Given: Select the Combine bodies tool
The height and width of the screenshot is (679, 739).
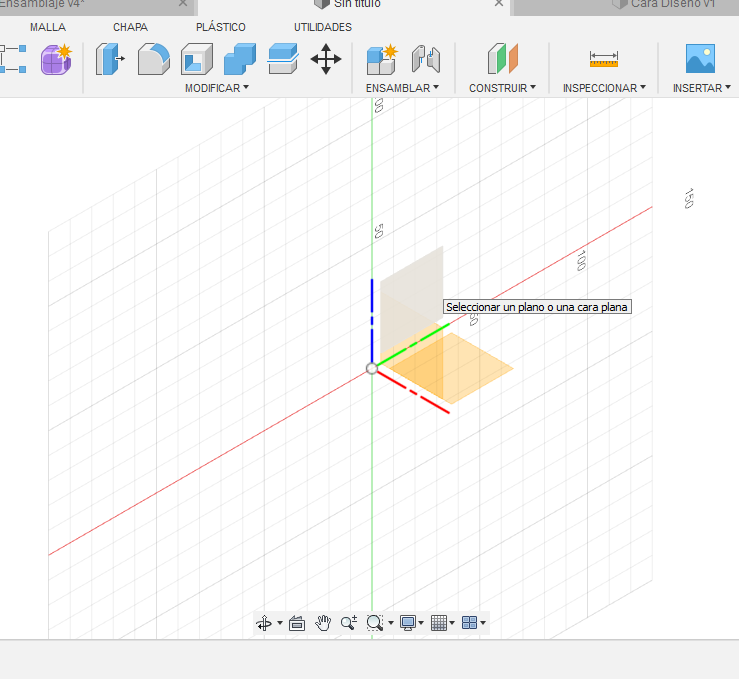Looking at the screenshot, I should 240,59.
